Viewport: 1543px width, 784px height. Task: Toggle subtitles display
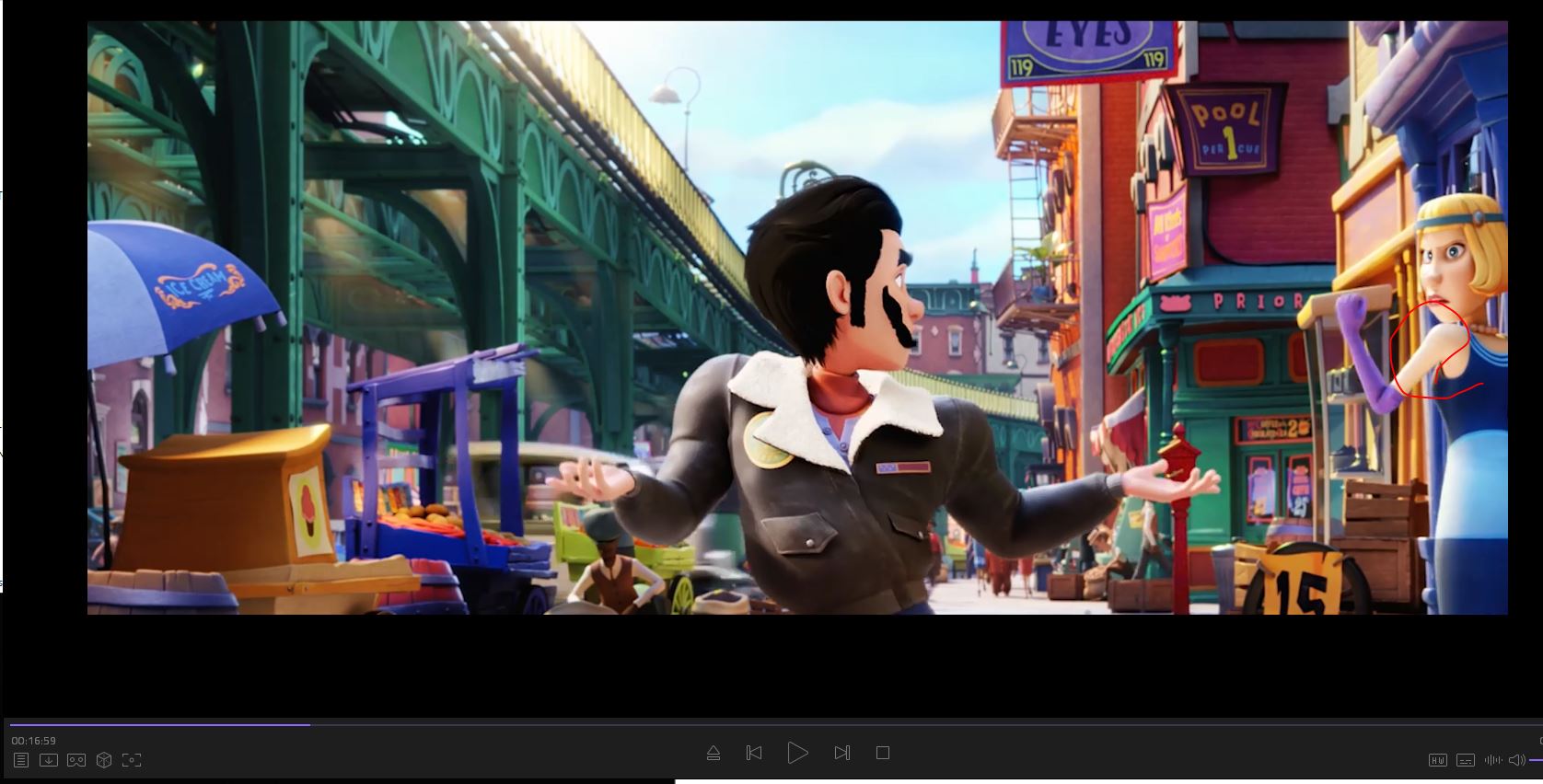pyautogui.click(x=1466, y=760)
